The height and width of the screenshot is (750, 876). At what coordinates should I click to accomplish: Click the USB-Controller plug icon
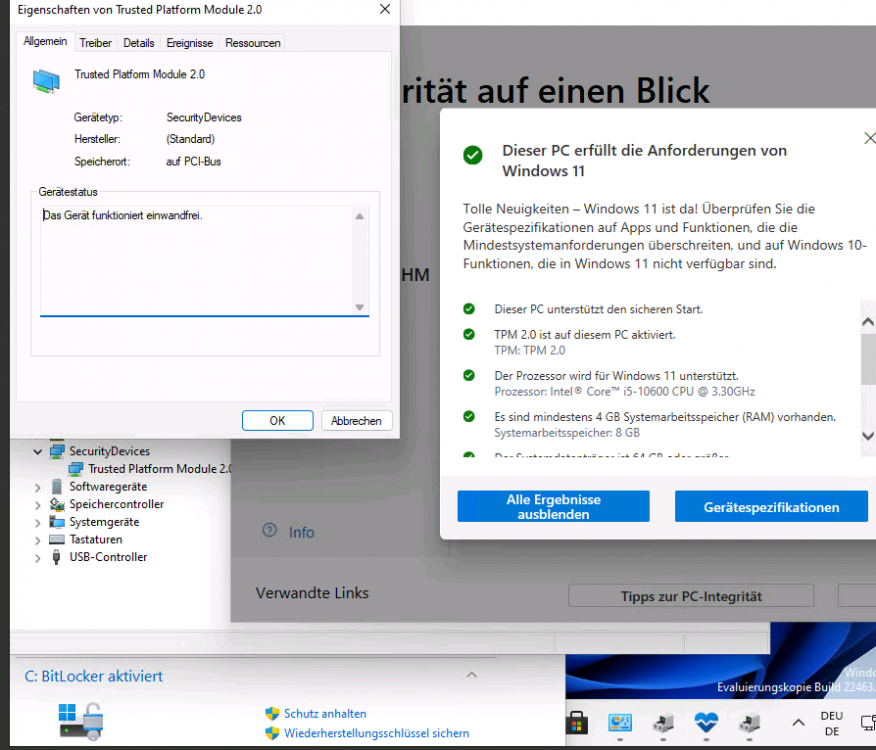click(56, 557)
